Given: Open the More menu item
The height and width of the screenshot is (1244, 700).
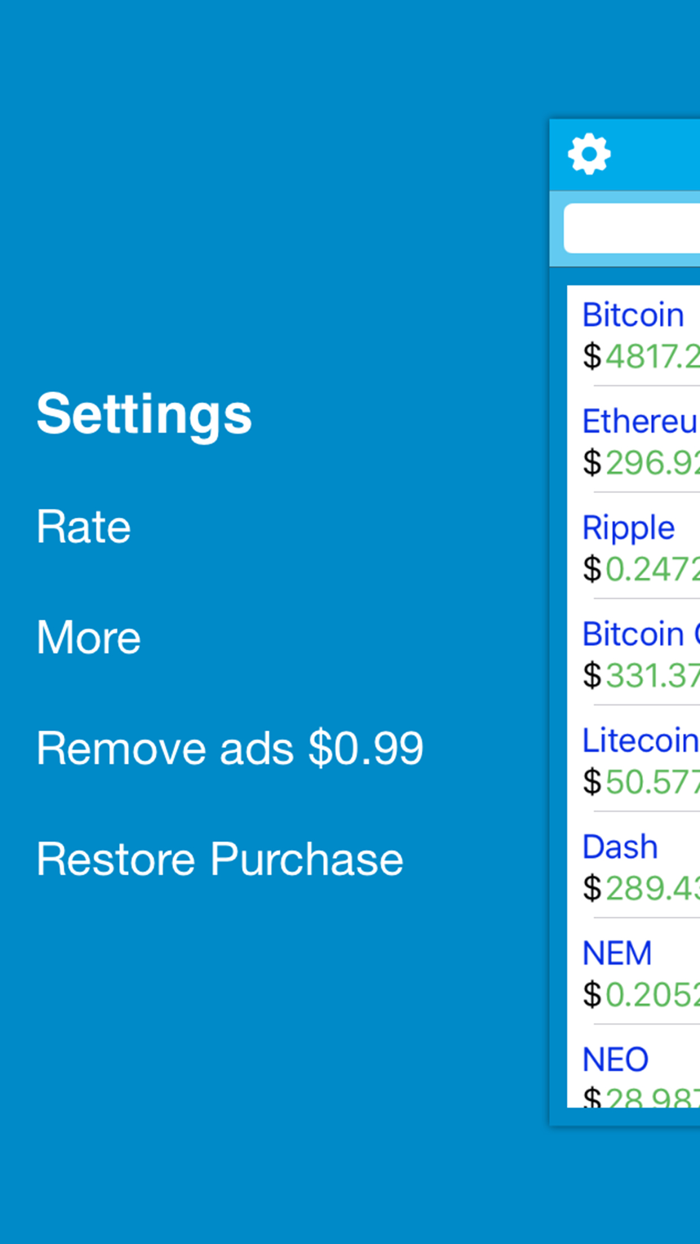Looking at the screenshot, I should (x=88, y=637).
